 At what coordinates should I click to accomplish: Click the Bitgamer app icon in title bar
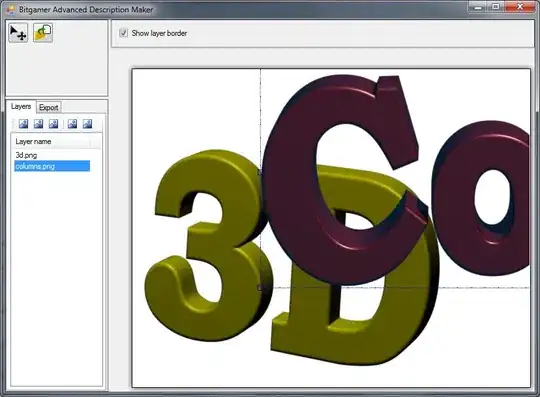coord(11,9)
